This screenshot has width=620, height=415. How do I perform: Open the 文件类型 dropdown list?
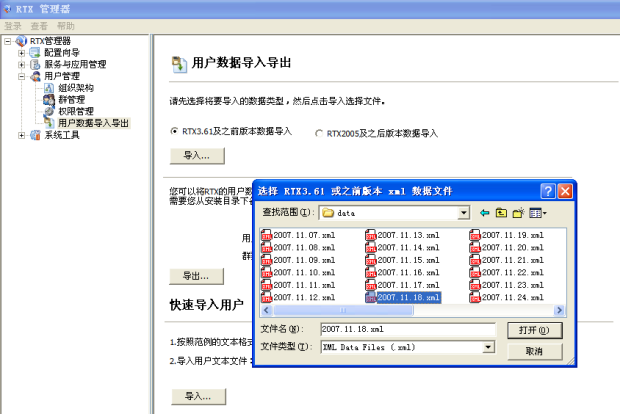coord(489,346)
